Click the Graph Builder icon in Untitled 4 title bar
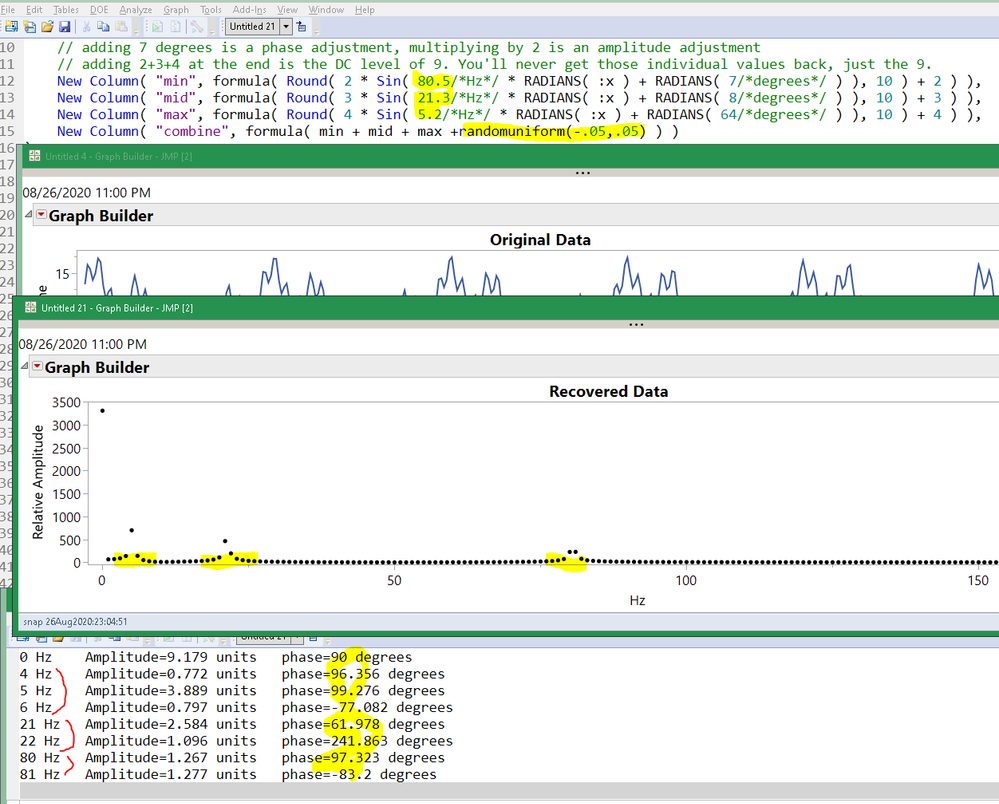Image resolution: width=999 pixels, height=804 pixels. click(x=33, y=156)
